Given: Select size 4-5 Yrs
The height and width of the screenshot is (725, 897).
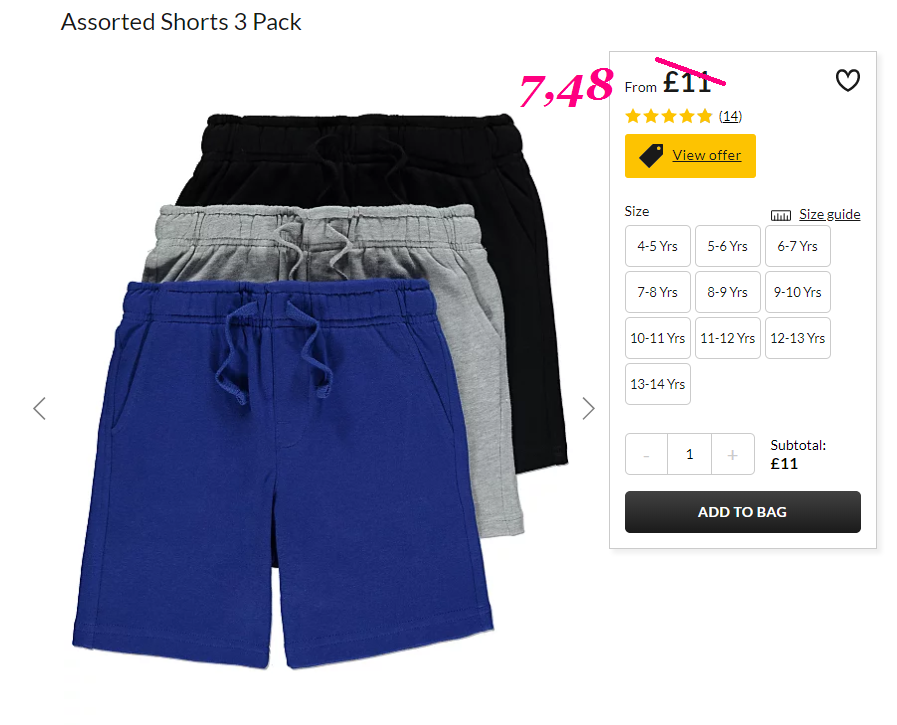Looking at the screenshot, I should point(658,246).
